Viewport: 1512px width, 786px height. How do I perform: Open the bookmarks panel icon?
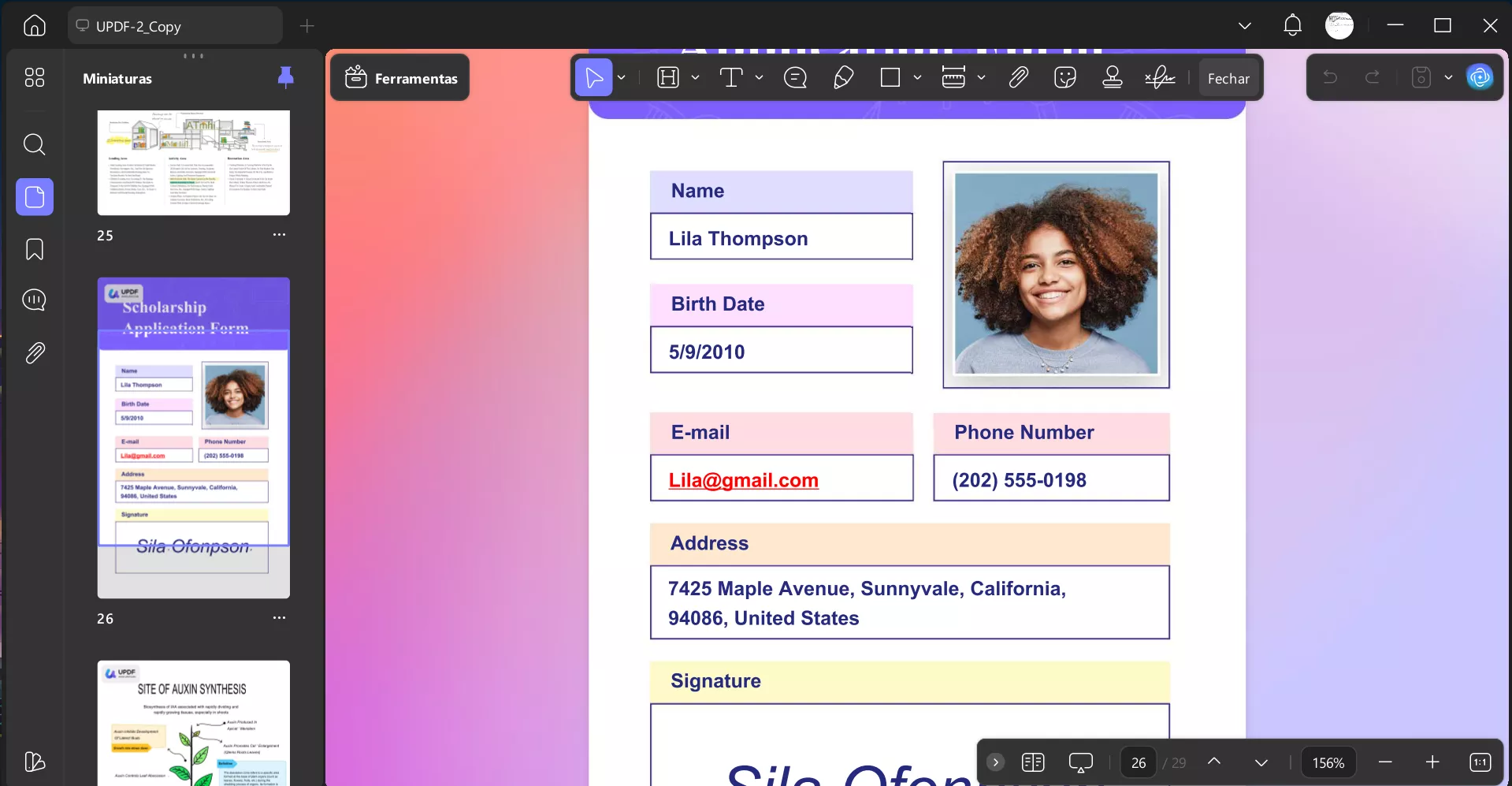coord(34,249)
